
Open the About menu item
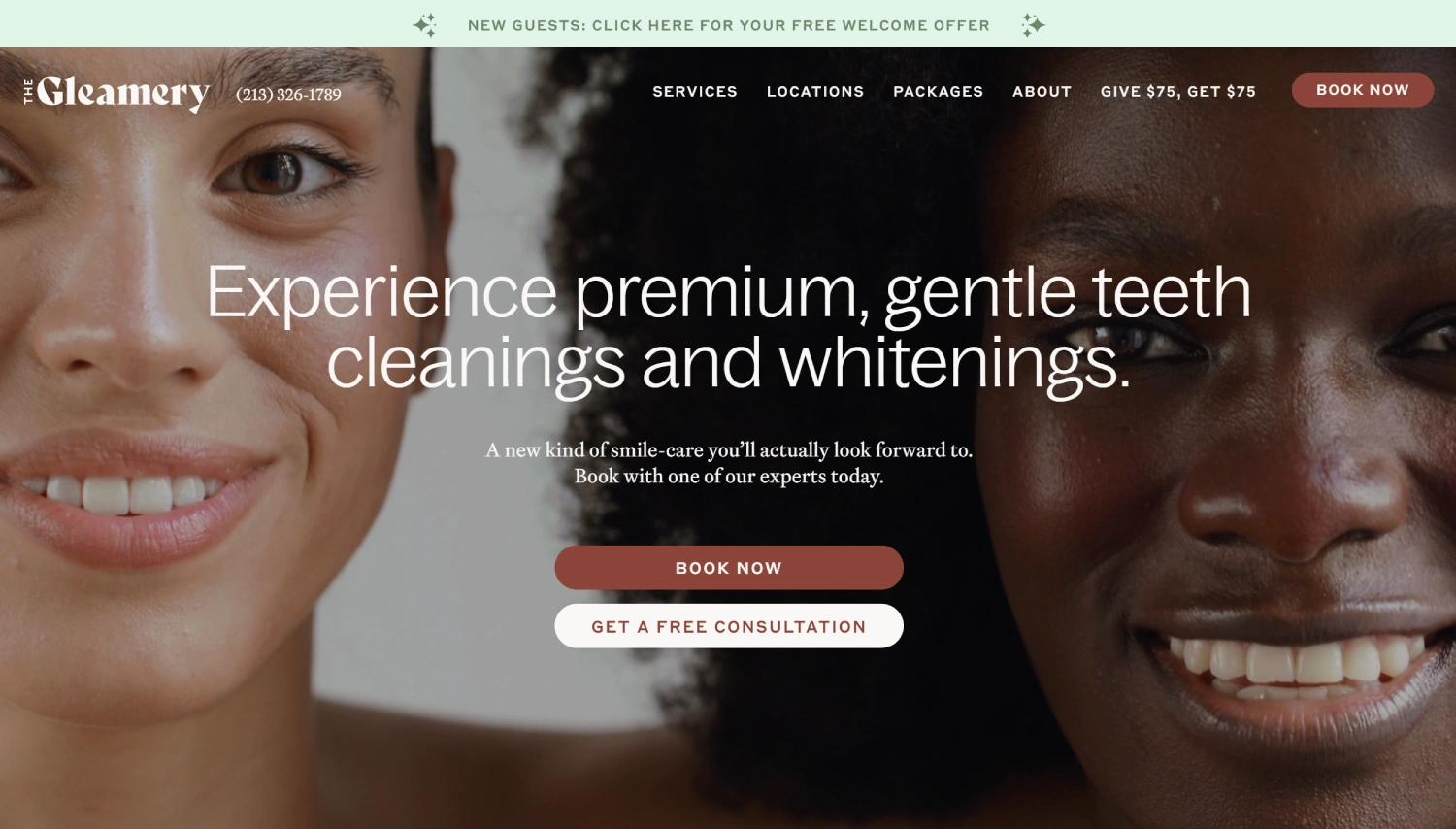coord(1042,91)
